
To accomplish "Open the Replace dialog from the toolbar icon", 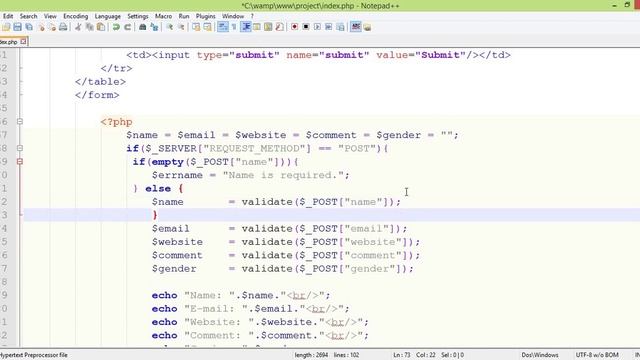I will click(x=154, y=27).
